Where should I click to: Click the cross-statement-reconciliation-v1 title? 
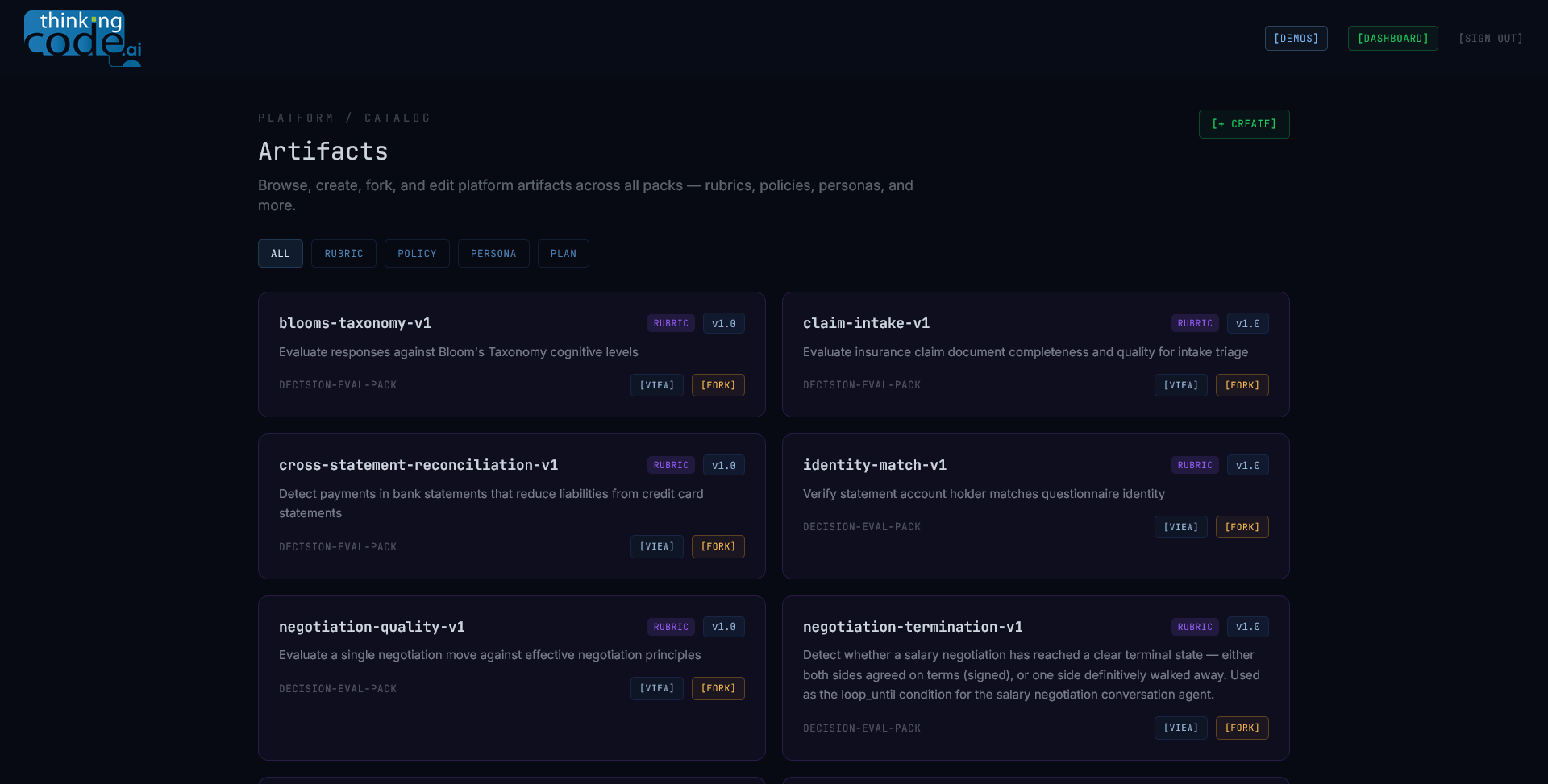418,465
